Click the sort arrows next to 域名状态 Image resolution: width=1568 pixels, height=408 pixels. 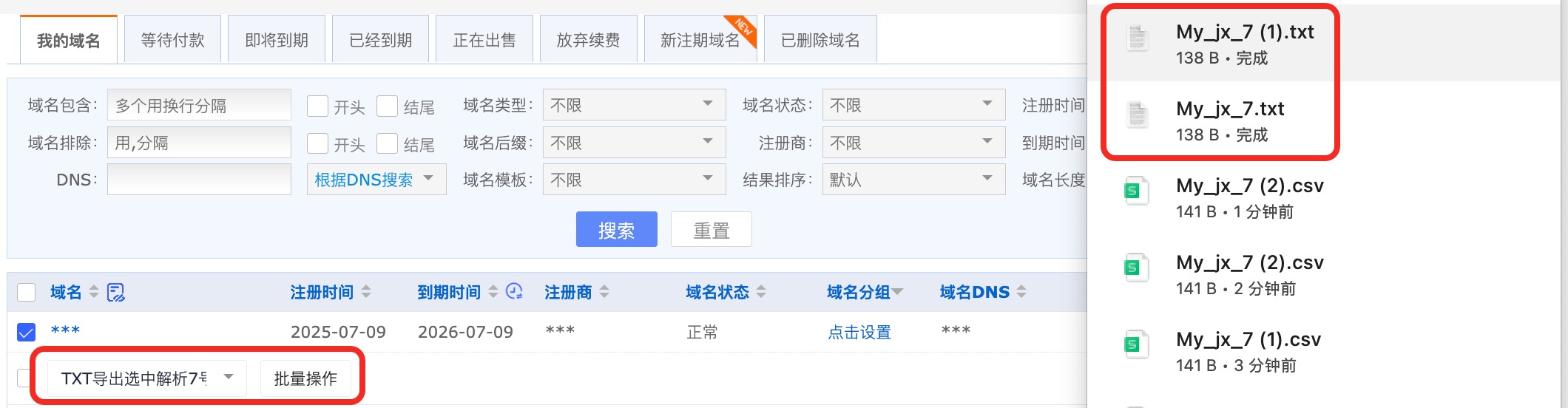click(761, 292)
